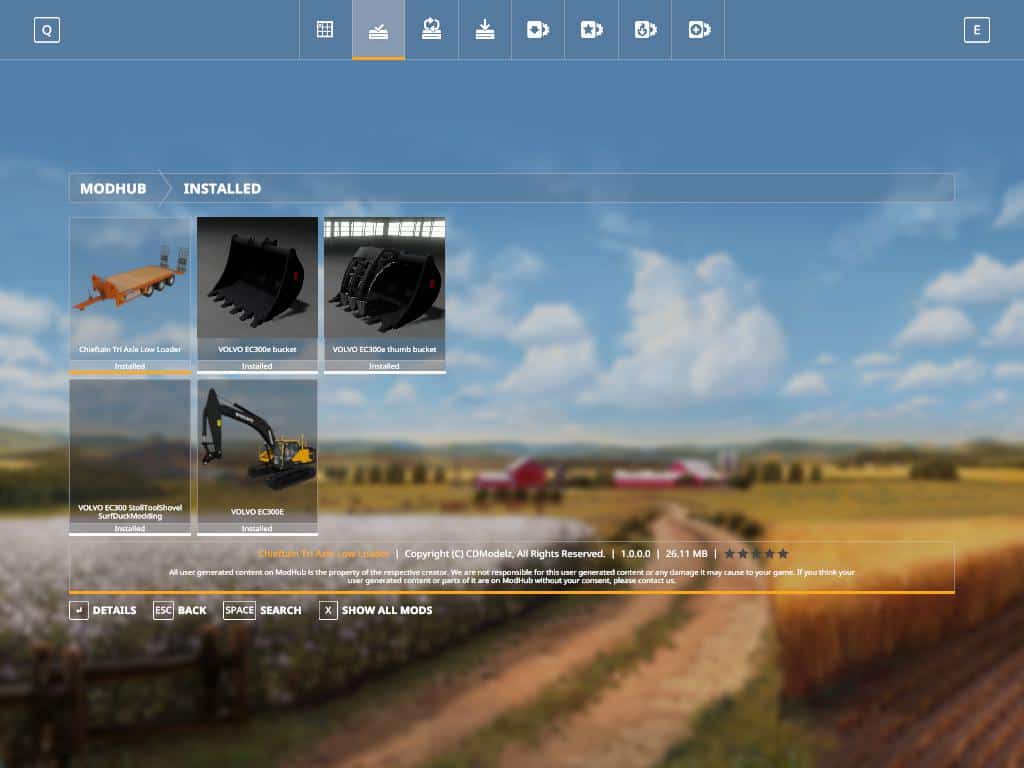The height and width of the screenshot is (768, 1024).
Task: Click the first puzzle-piece mods icon
Action: pyautogui.click(x=538, y=30)
